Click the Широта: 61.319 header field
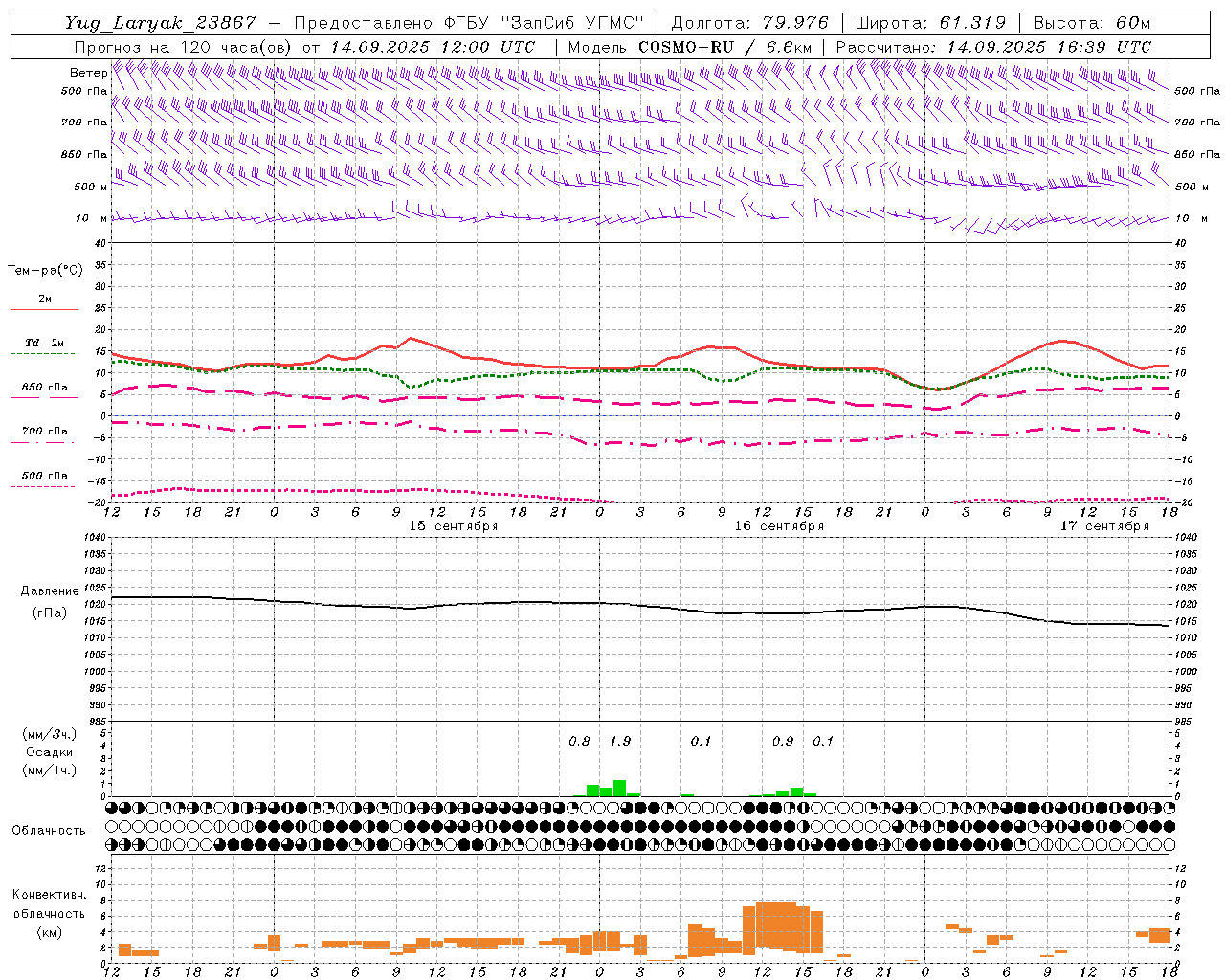Image resolution: width=1225 pixels, height=980 pixels. 930,23
